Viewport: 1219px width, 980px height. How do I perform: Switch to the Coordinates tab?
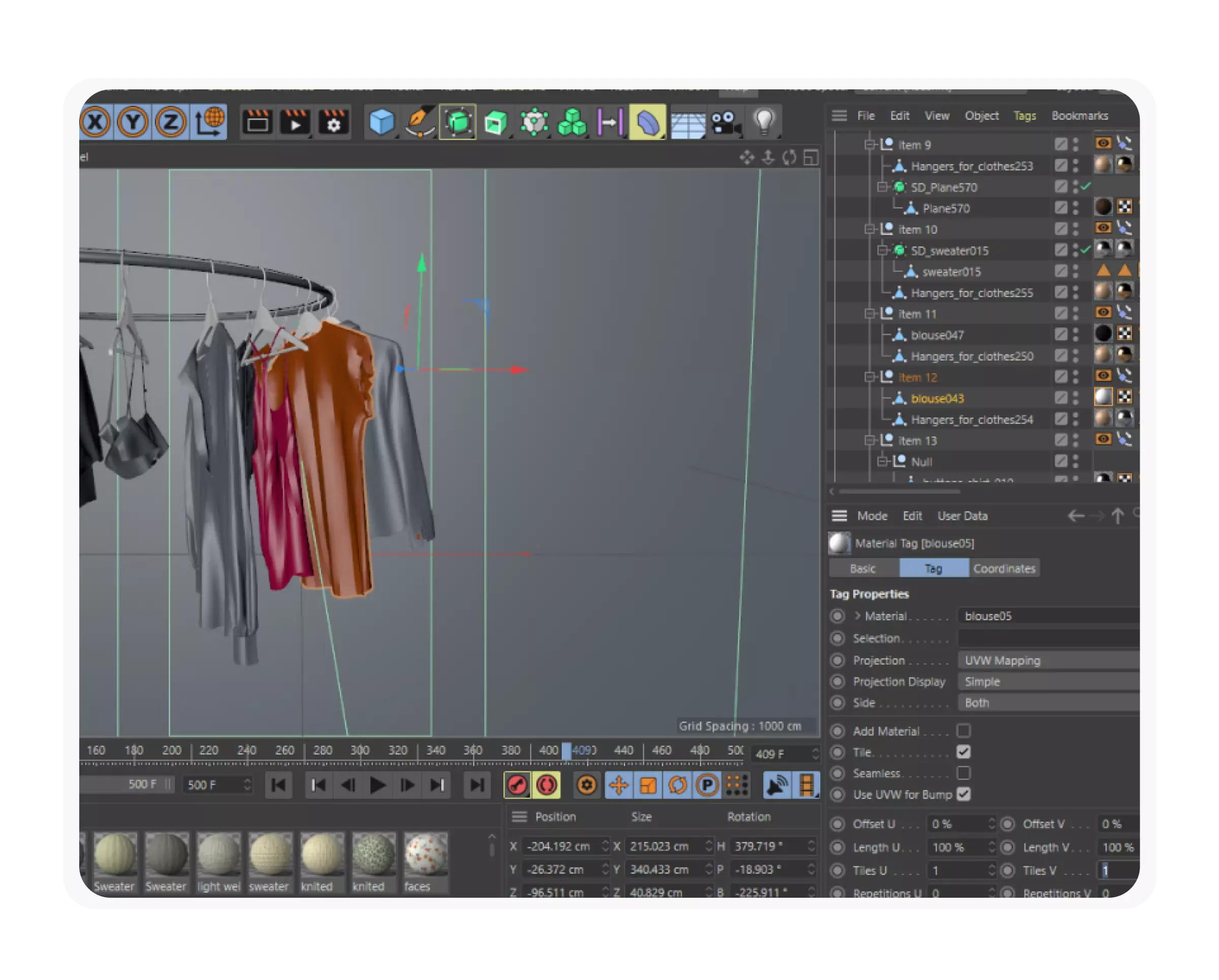point(1004,569)
